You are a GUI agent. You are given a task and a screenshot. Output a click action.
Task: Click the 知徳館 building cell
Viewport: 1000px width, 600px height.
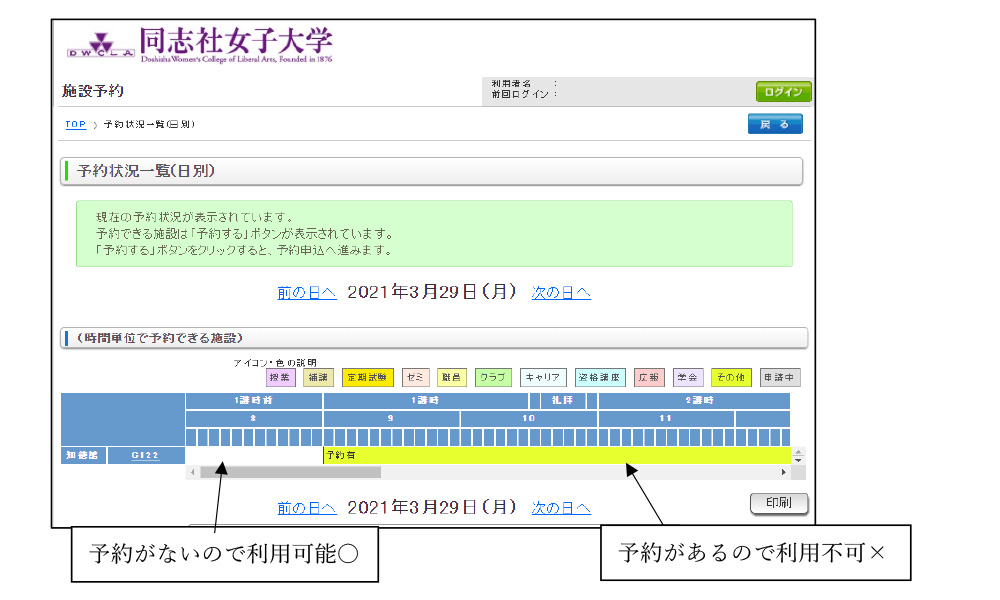click(x=83, y=455)
